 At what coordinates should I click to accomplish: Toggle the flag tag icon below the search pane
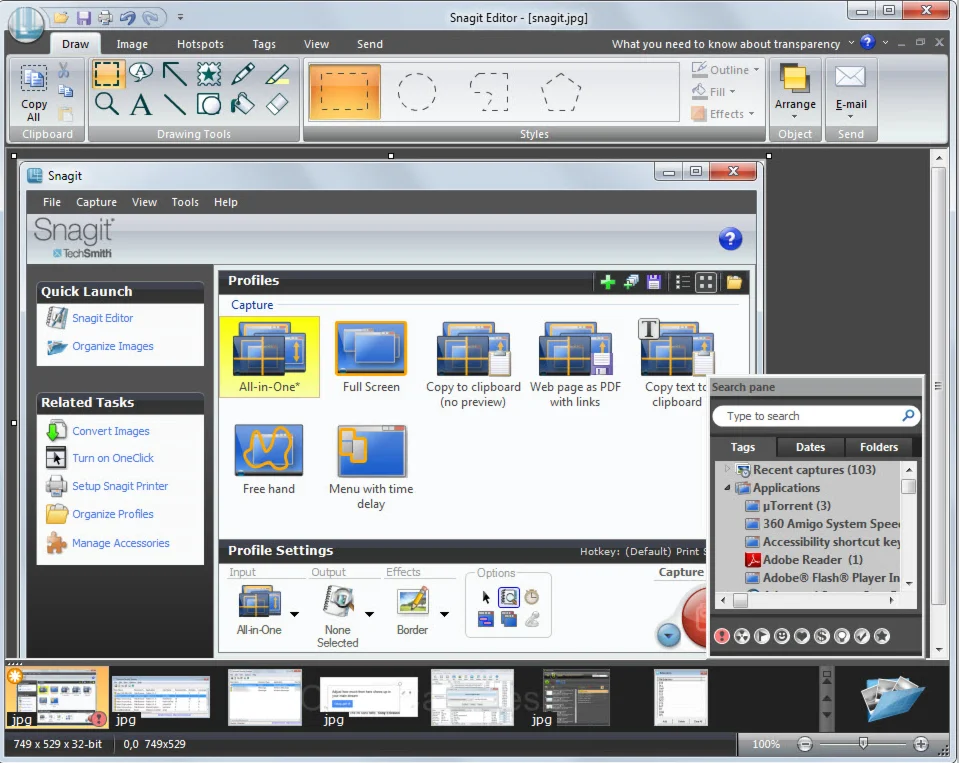tap(761, 636)
